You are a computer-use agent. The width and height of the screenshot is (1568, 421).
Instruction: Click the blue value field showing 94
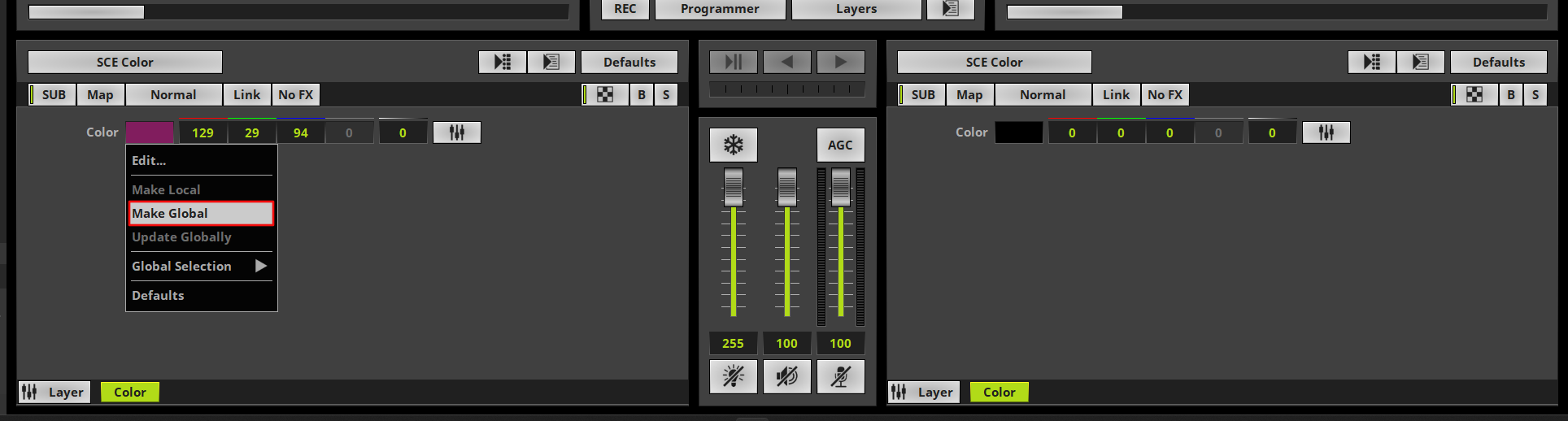tap(301, 132)
